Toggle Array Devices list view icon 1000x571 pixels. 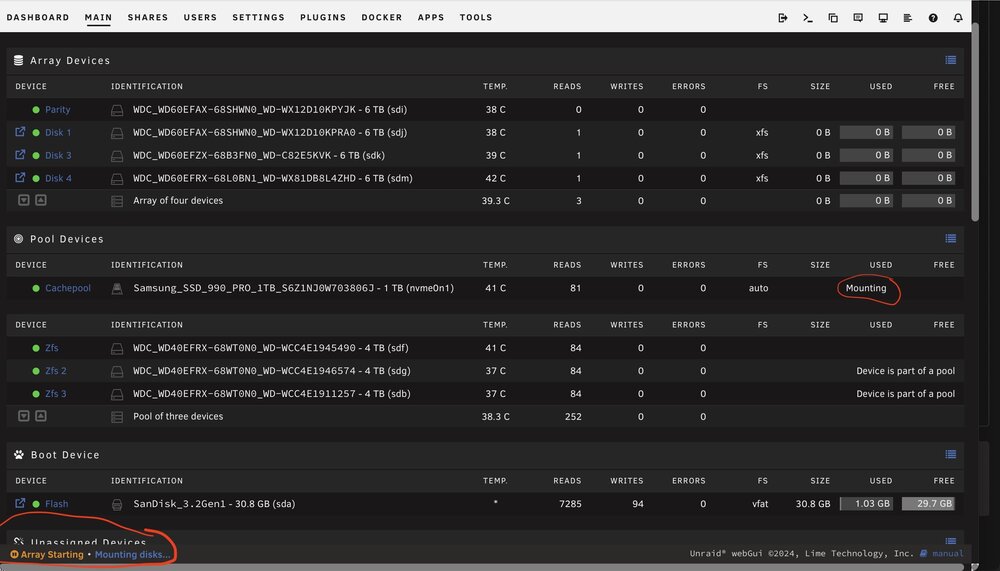pos(951,60)
